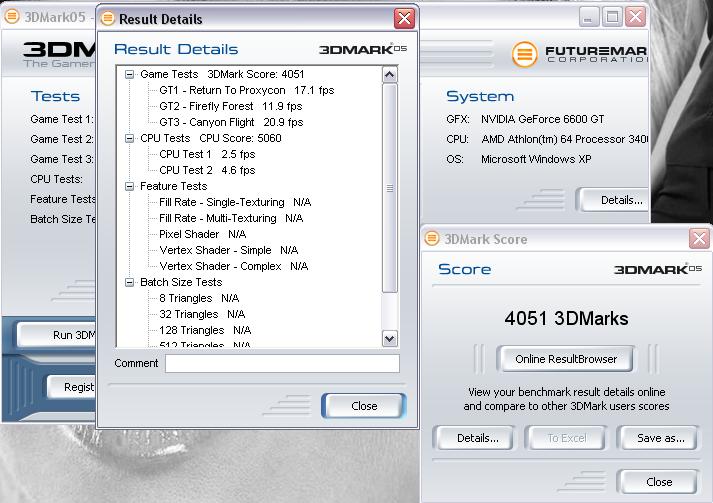Viewport: 713px width, 503px height.
Task: Select GT3 - Canyon Flight row
Action: click(231, 122)
